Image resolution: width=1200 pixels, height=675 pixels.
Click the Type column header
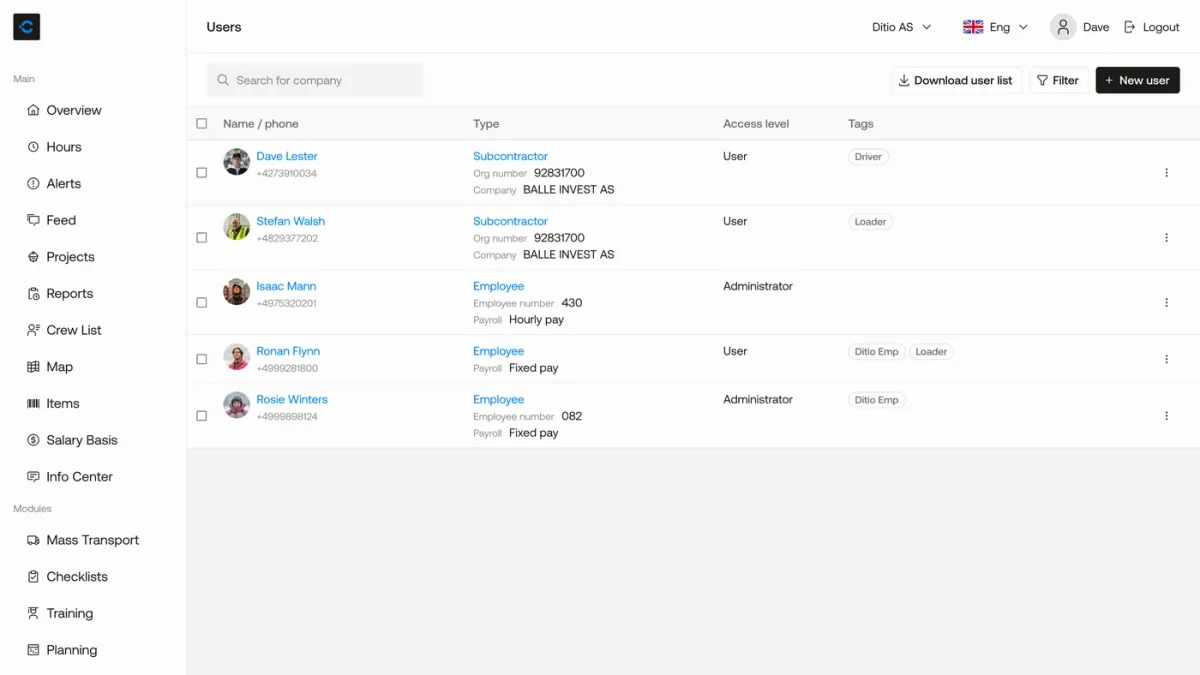[486, 124]
